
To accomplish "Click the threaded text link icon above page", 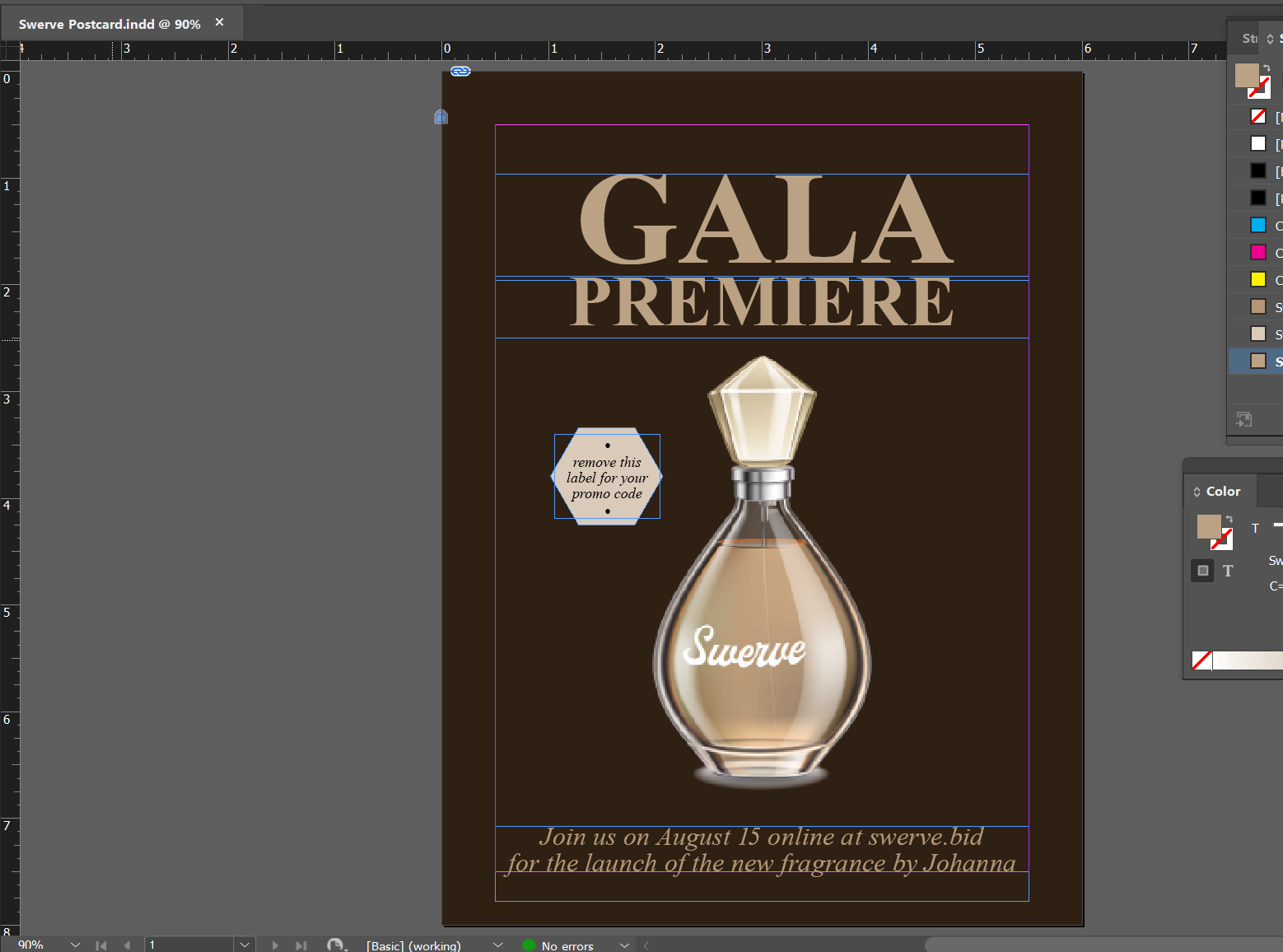I will pyautogui.click(x=460, y=71).
